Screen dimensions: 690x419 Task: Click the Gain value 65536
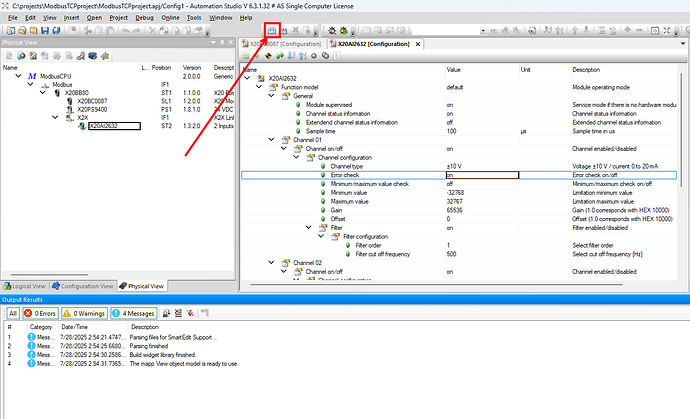454,210
